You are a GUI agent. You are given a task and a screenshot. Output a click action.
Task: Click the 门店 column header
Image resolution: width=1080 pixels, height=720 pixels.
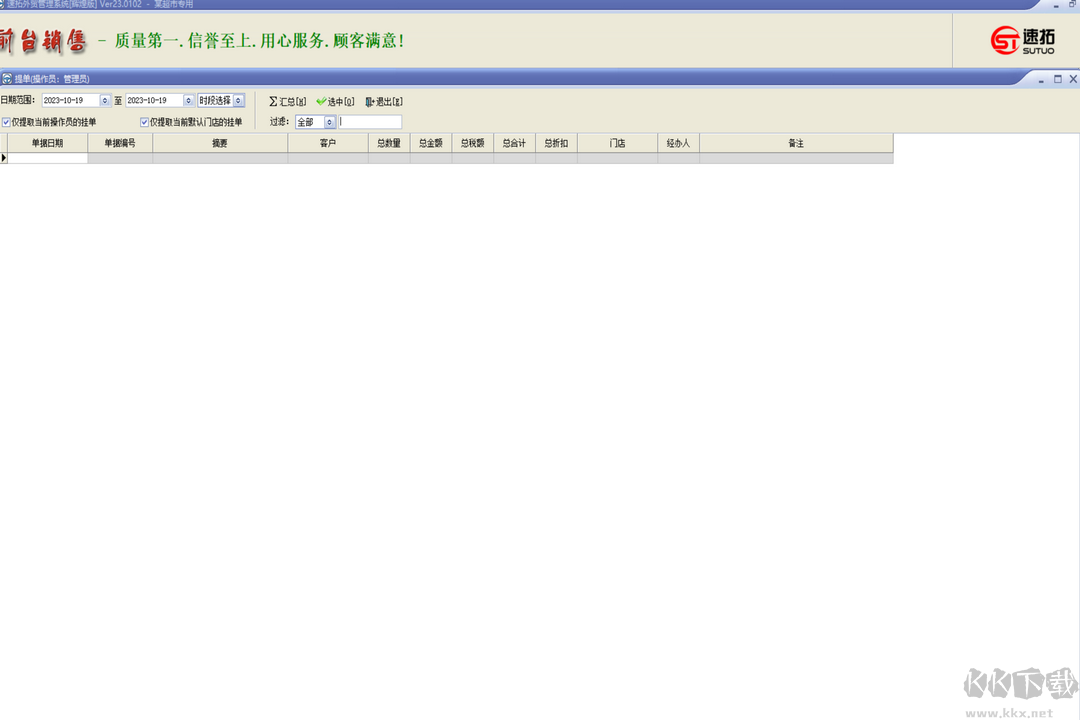tap(618, 143)
